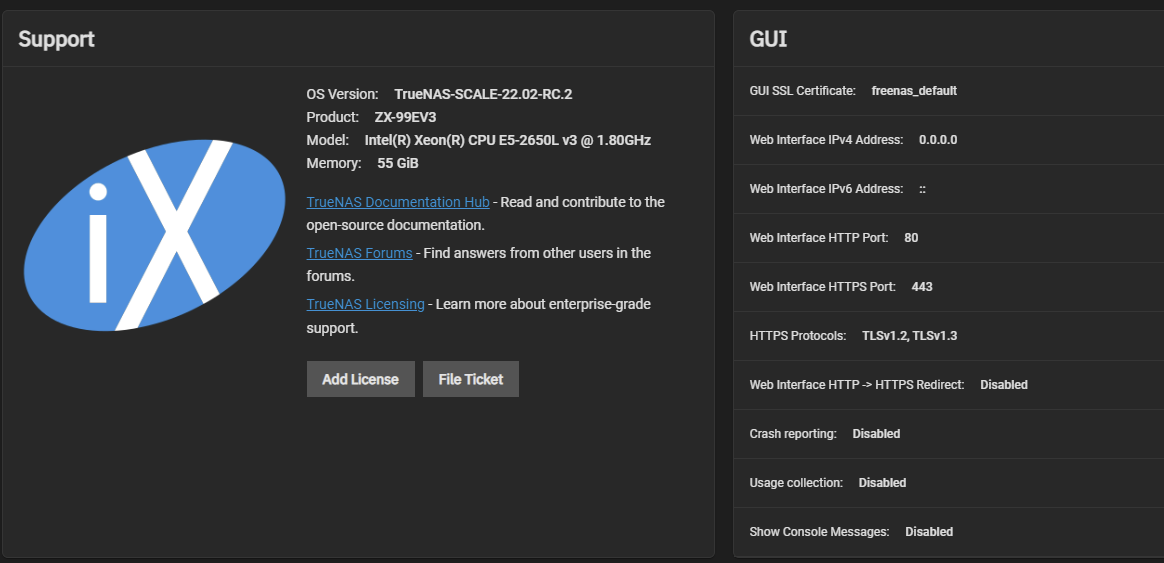Image resolution: width=1164 pixels, height=563 pixels.
Task: Select the Web Interface IPv4 Address label
Action: 826,140
